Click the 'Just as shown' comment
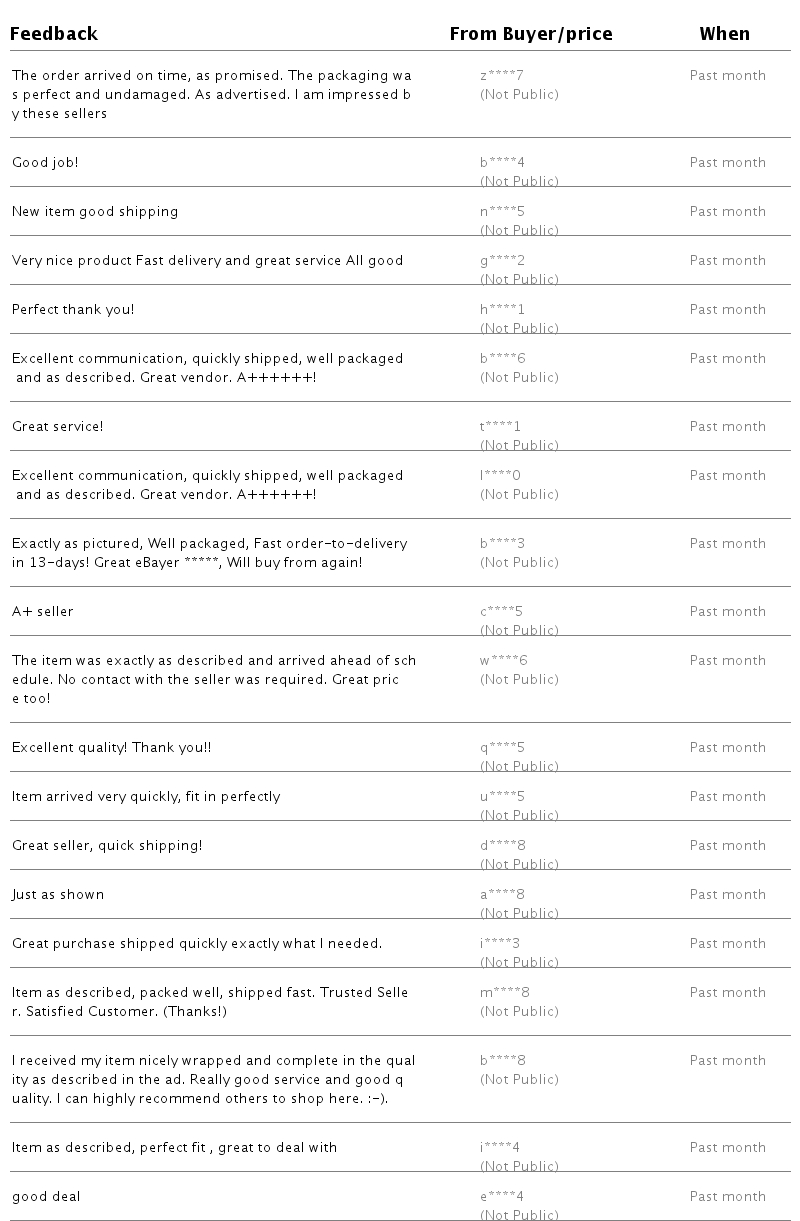The image size is (800, 1221). tap(58, 894)
